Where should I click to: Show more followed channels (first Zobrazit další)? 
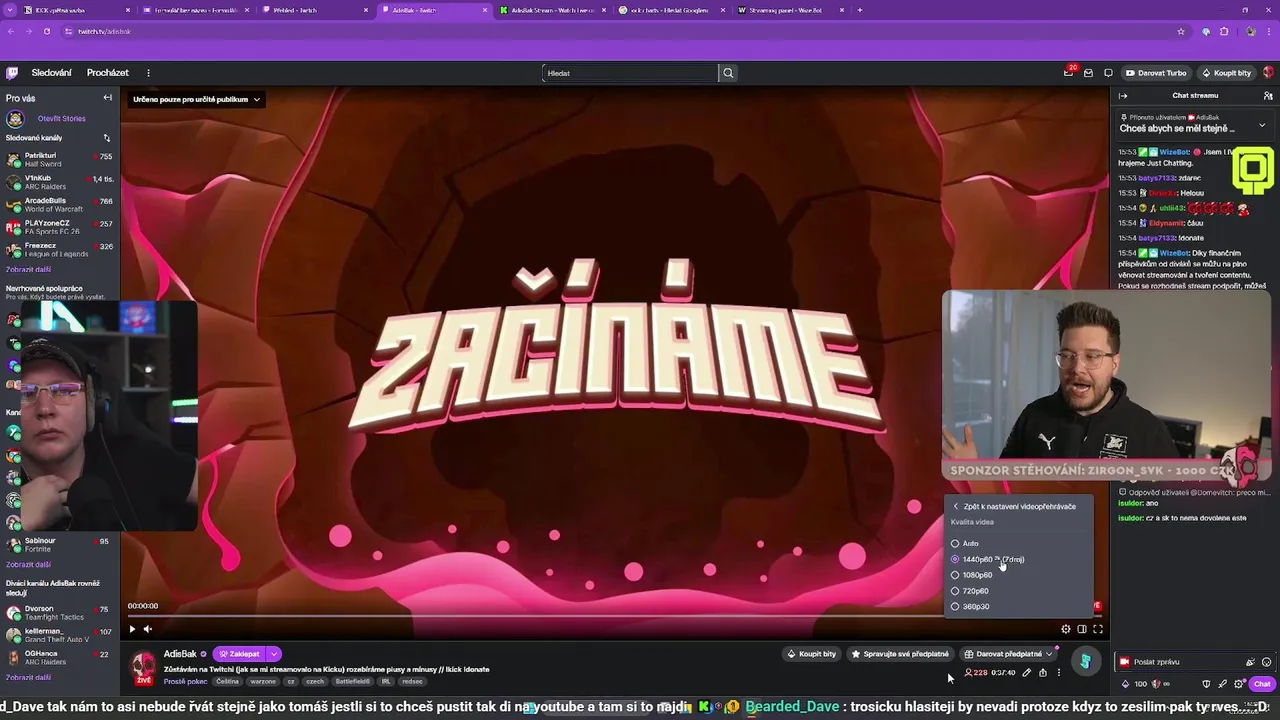28,269
